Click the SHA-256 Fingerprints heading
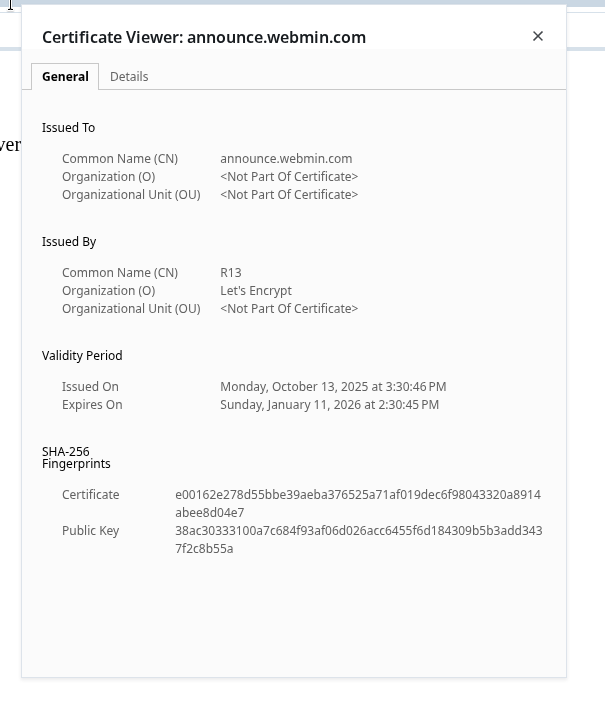The height and width of the screenshot is (714, 605). [x=76, y=458]
